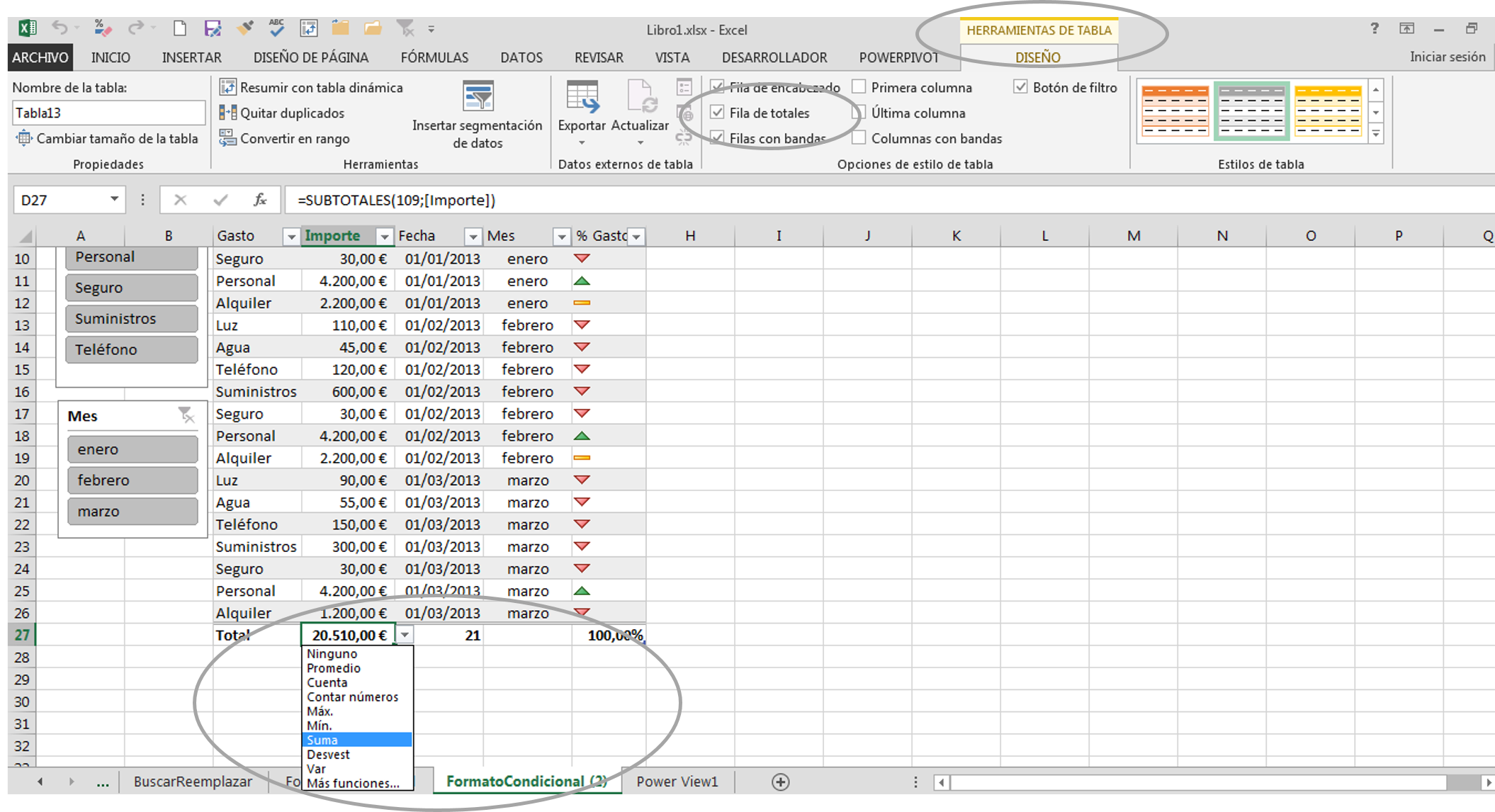
Task: Click the Actualizar refresh icon
Action: pyautogui.click(x=640, y=97)
